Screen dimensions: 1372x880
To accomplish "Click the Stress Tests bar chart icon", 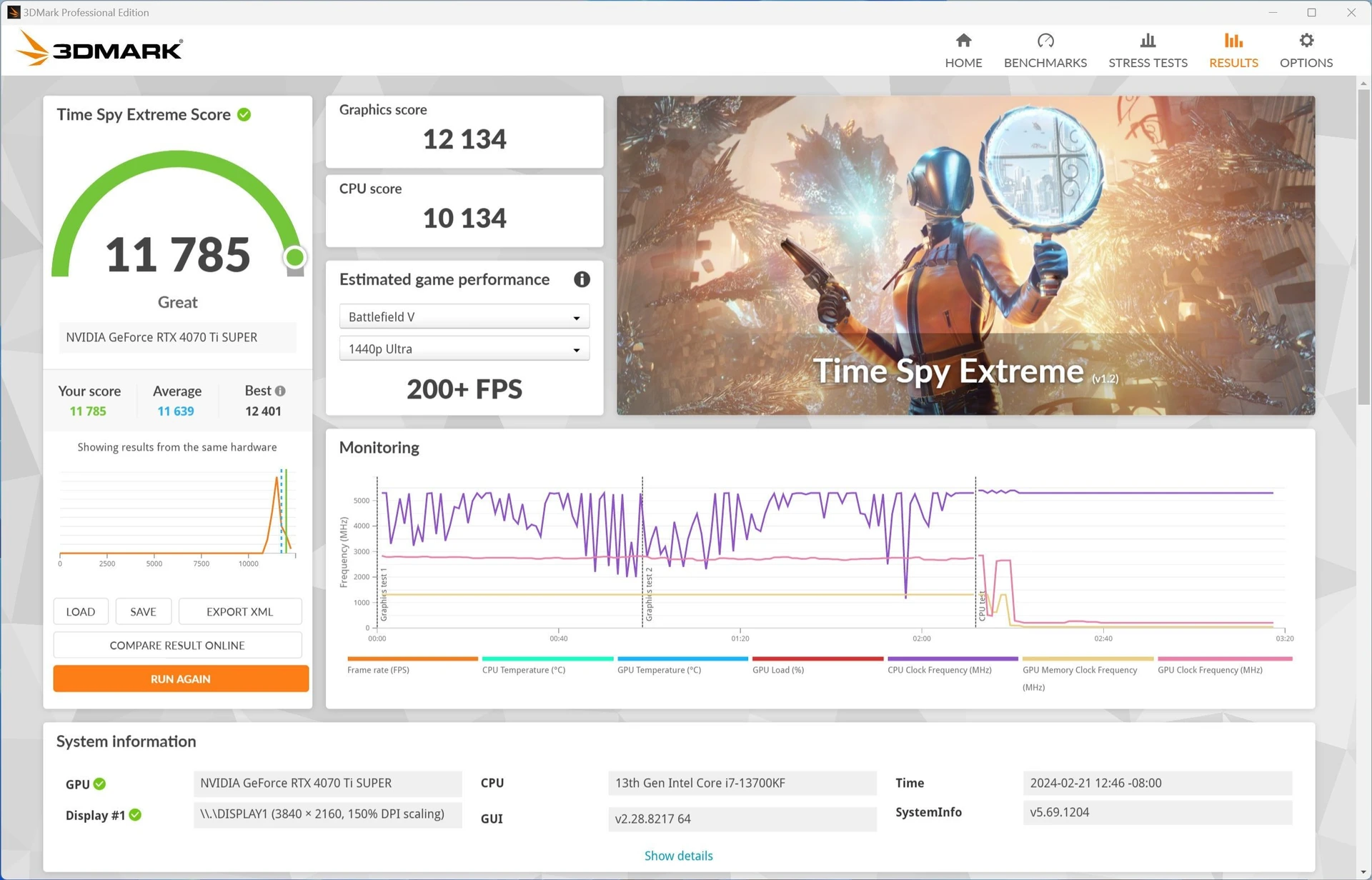I will (x=1148, y=40).
